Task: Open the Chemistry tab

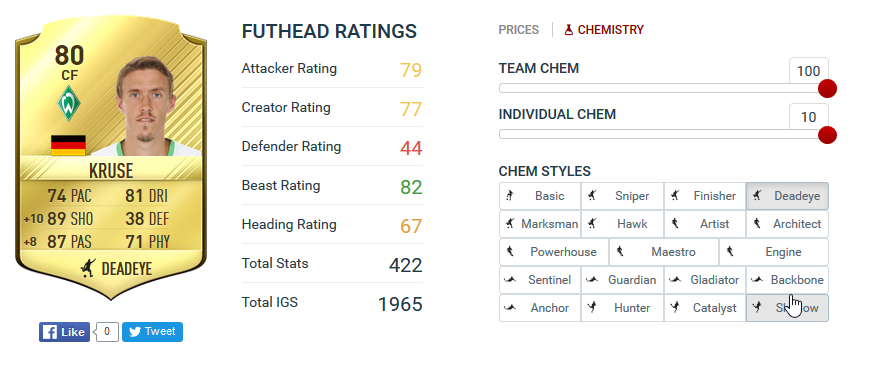Action: click(x=604, y=29)
